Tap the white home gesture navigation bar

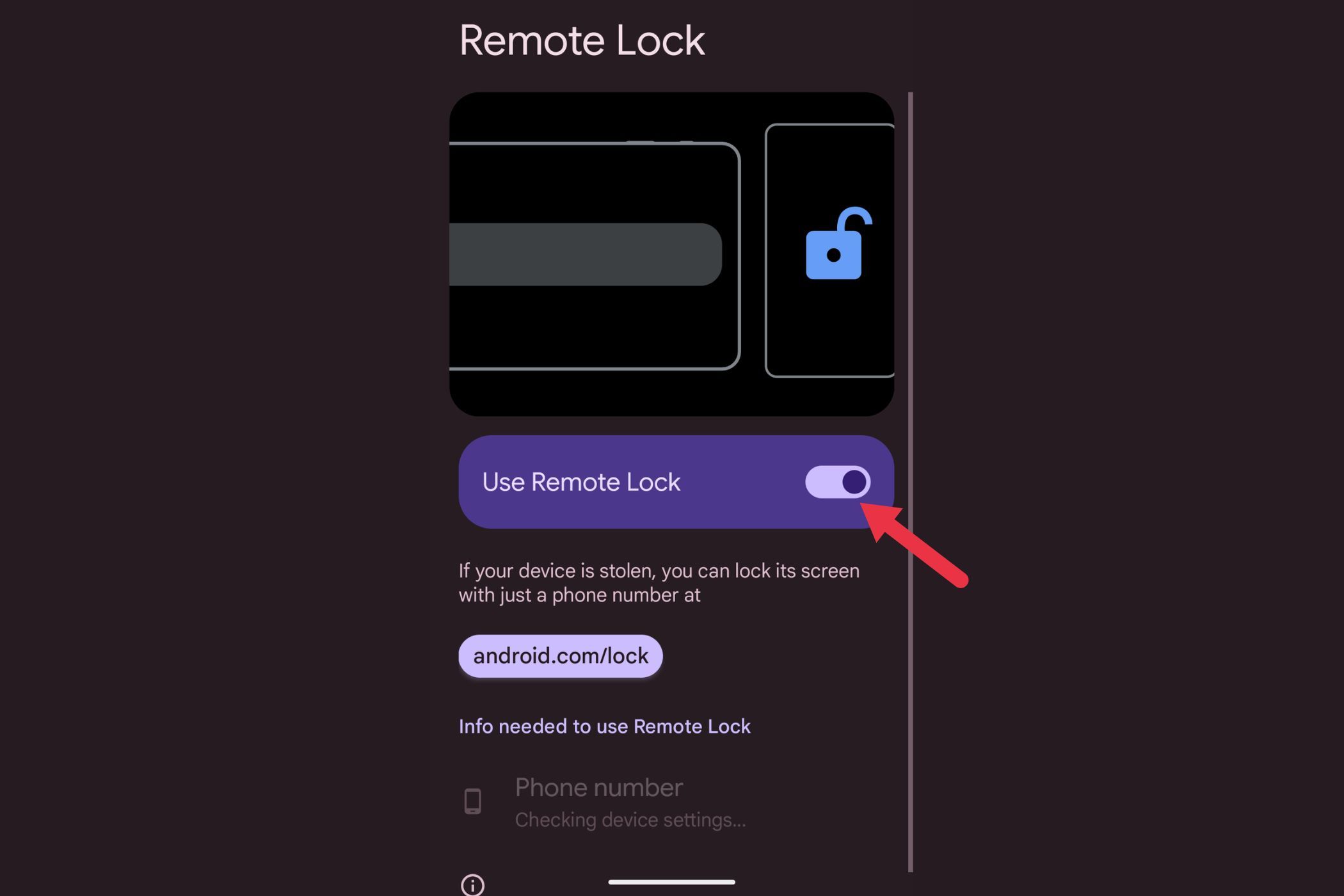point(671,882)
